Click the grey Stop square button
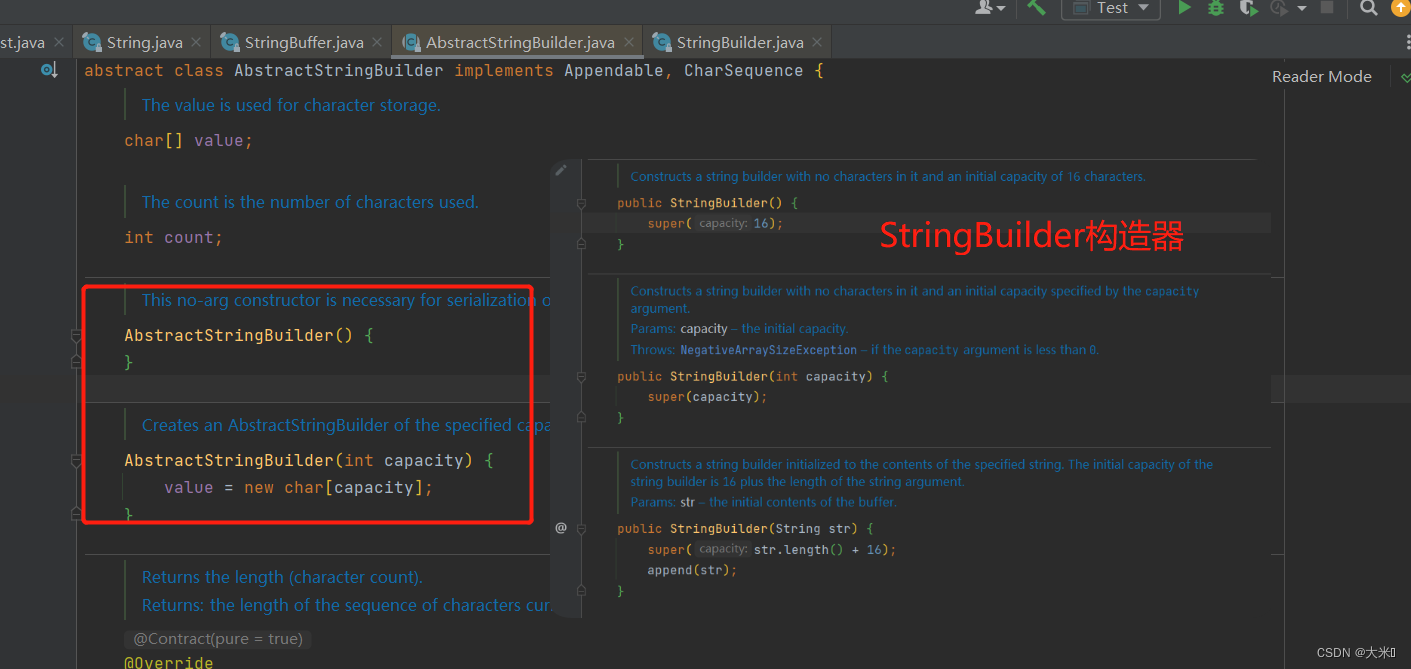1411x669 pixels. (x=1327, y=8)
